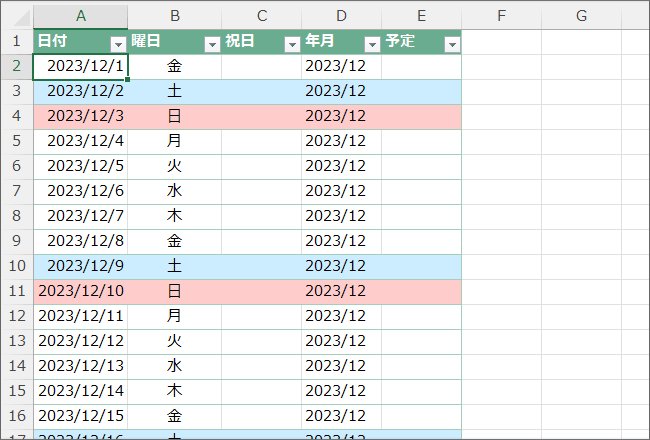Click 2023/12 年月 cell in row 4
This screenshot has width=650, height=440.
pos(342,116)
